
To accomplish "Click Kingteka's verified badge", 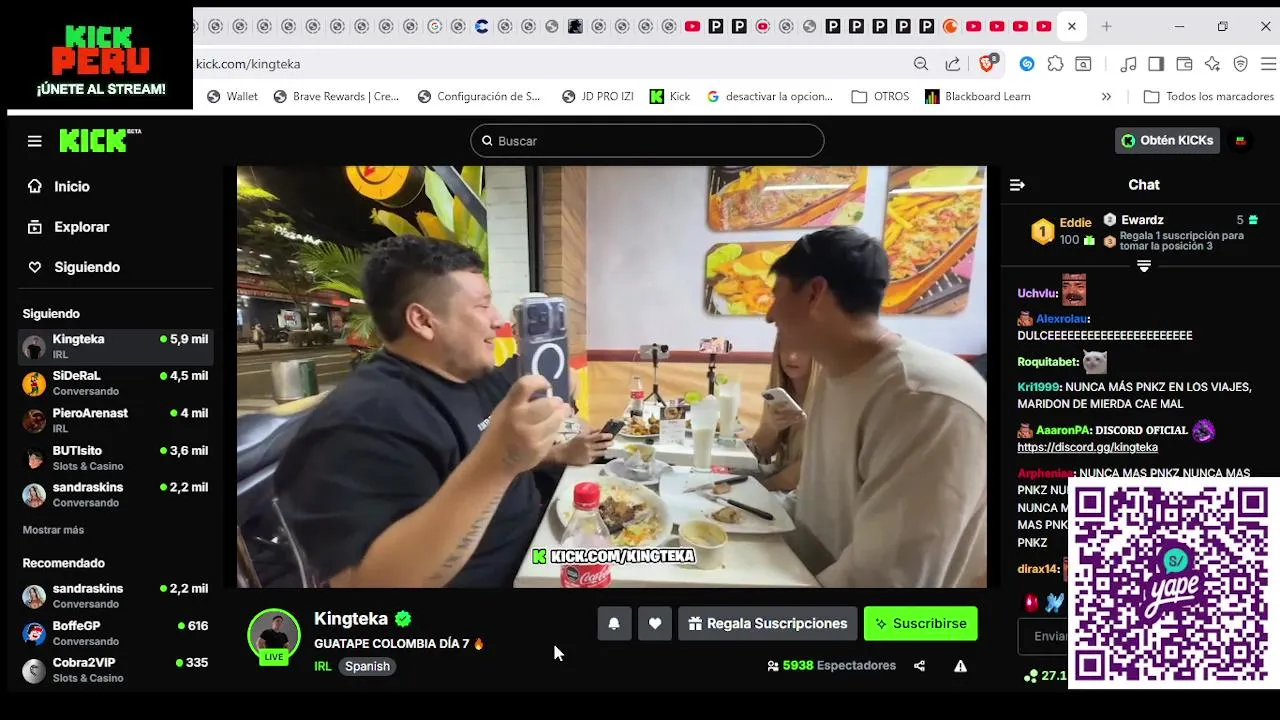I will click(x=403, y=619).
